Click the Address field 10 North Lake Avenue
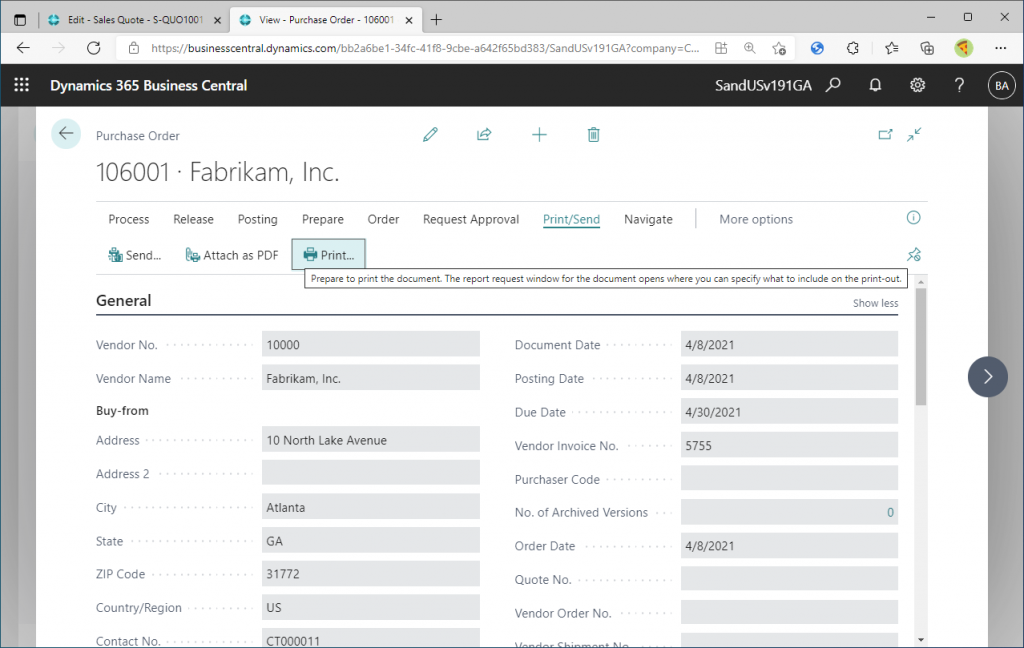 pyautogui.click(x=370, y=440)
